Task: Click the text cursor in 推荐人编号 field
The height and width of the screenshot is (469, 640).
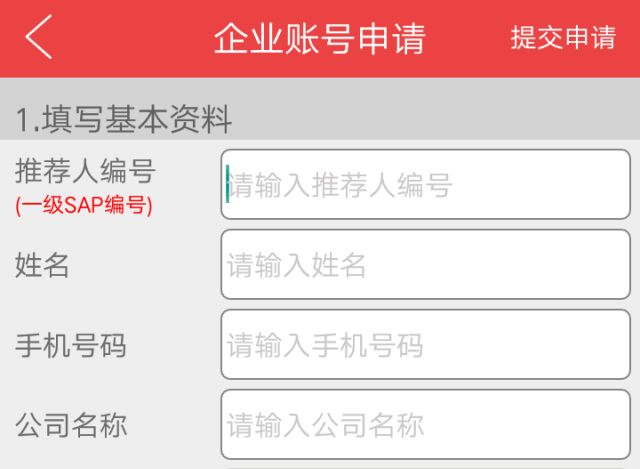Action: pos(228,184)
